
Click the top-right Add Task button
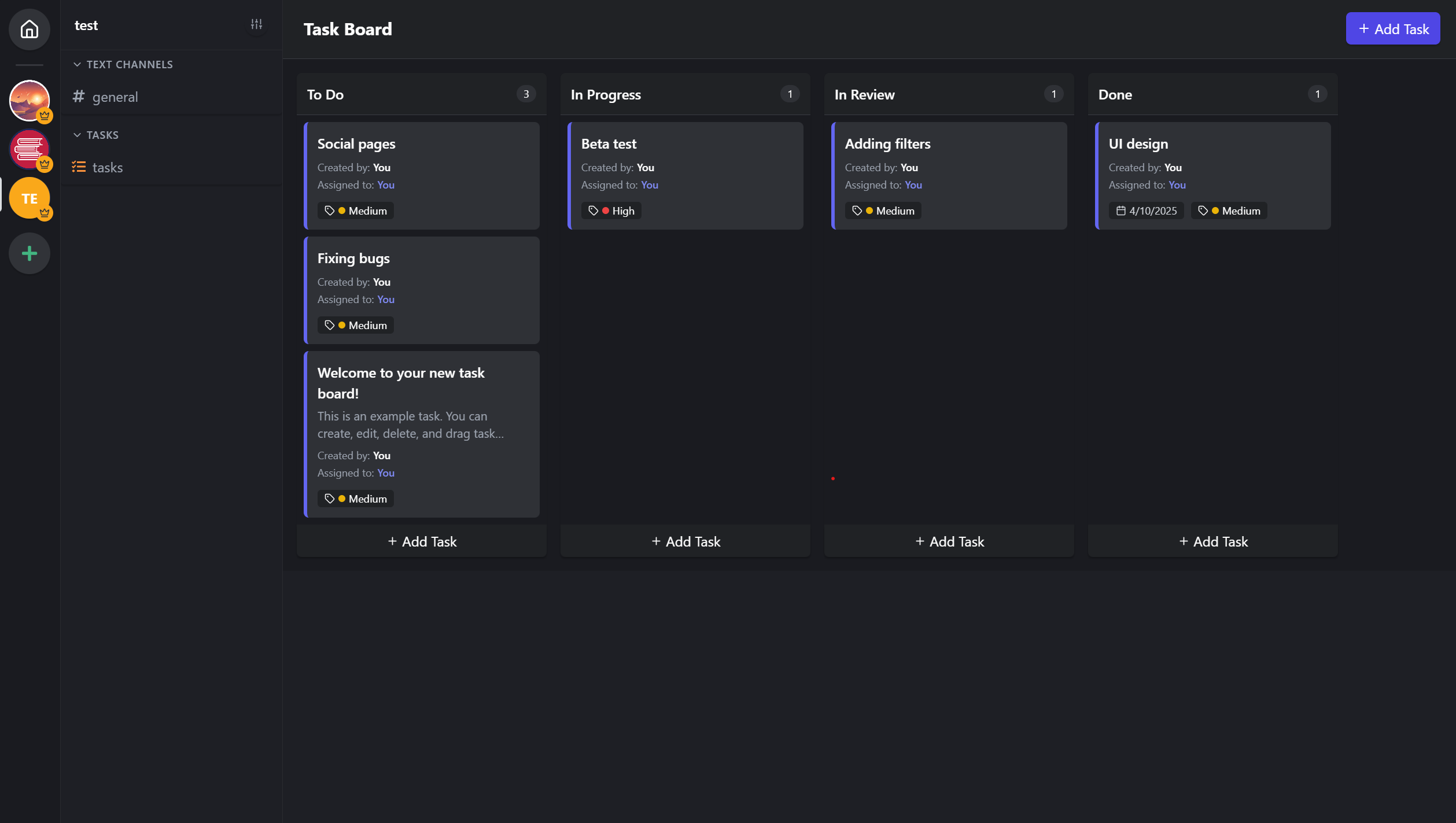tap(1392, 28)
